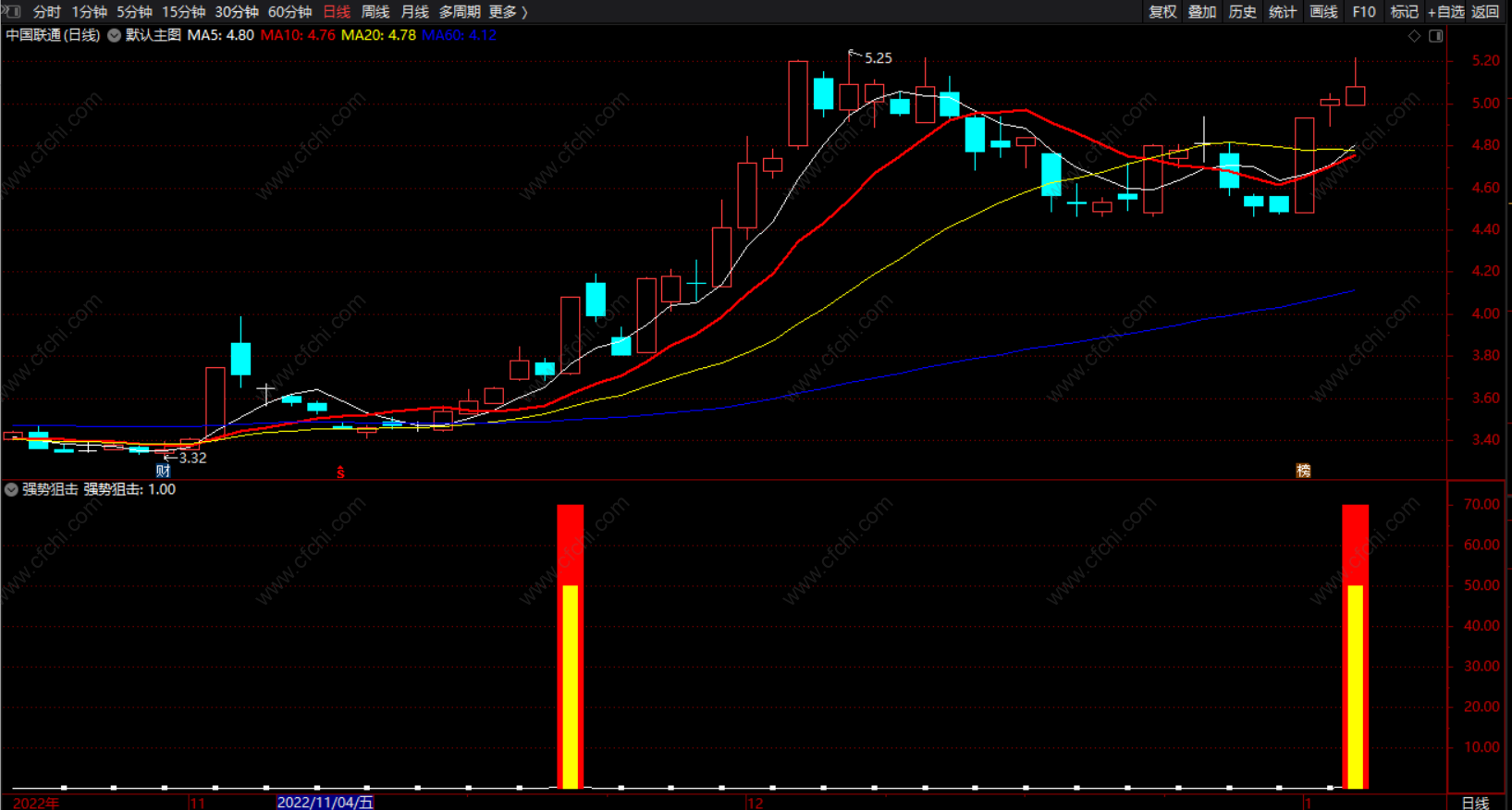Expand the 更多 periods menu

click(x=508, y=12)
